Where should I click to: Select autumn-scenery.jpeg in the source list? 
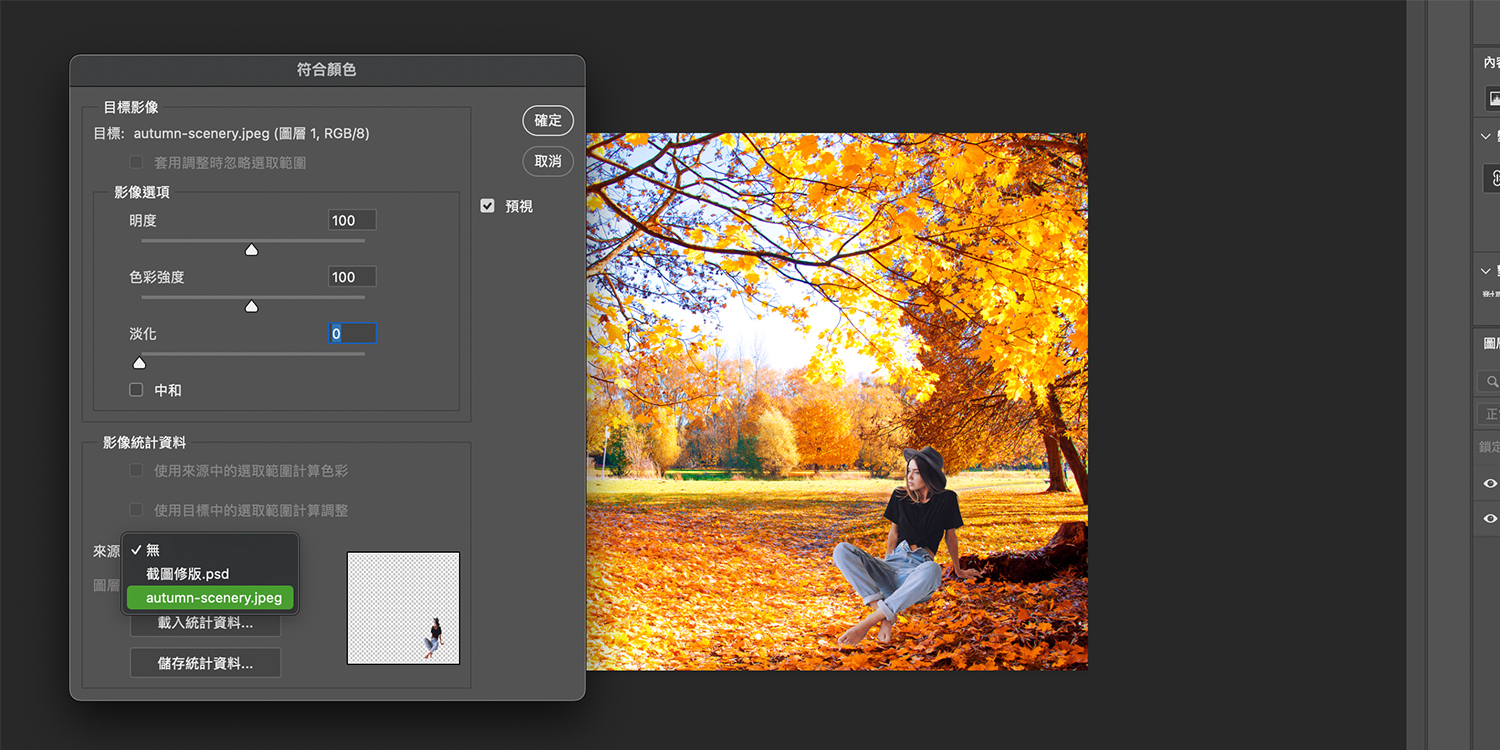click(210, 598)
